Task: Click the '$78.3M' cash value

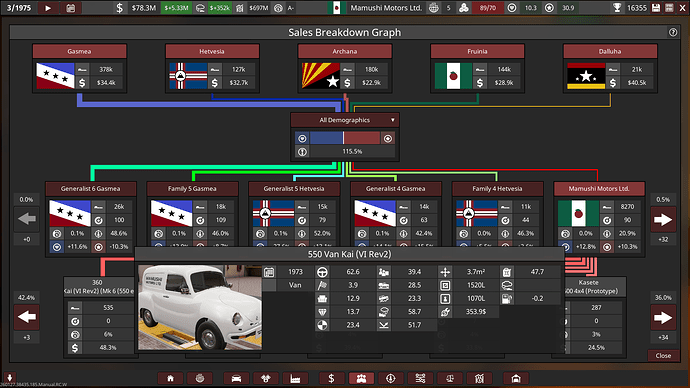Action: (144, 8)
